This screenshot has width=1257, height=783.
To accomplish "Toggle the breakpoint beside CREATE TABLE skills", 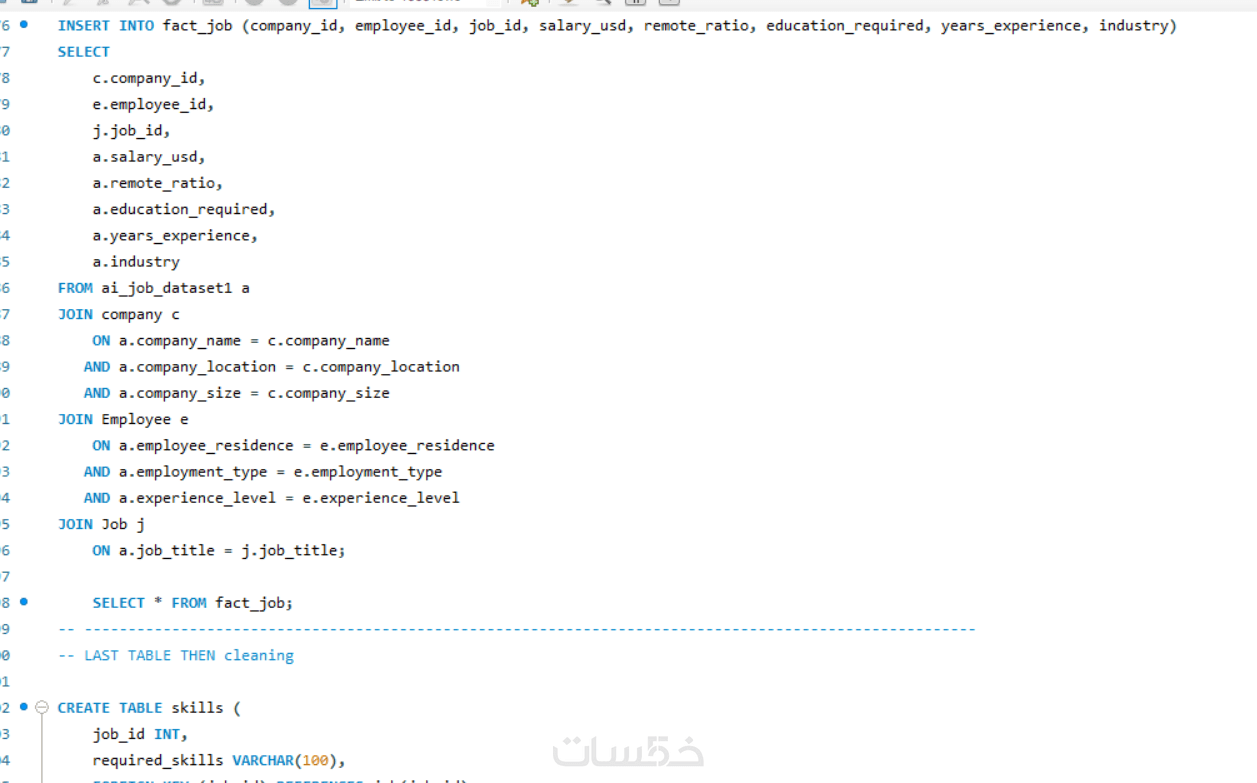I will pyautogui.click(x=23, y=707).
